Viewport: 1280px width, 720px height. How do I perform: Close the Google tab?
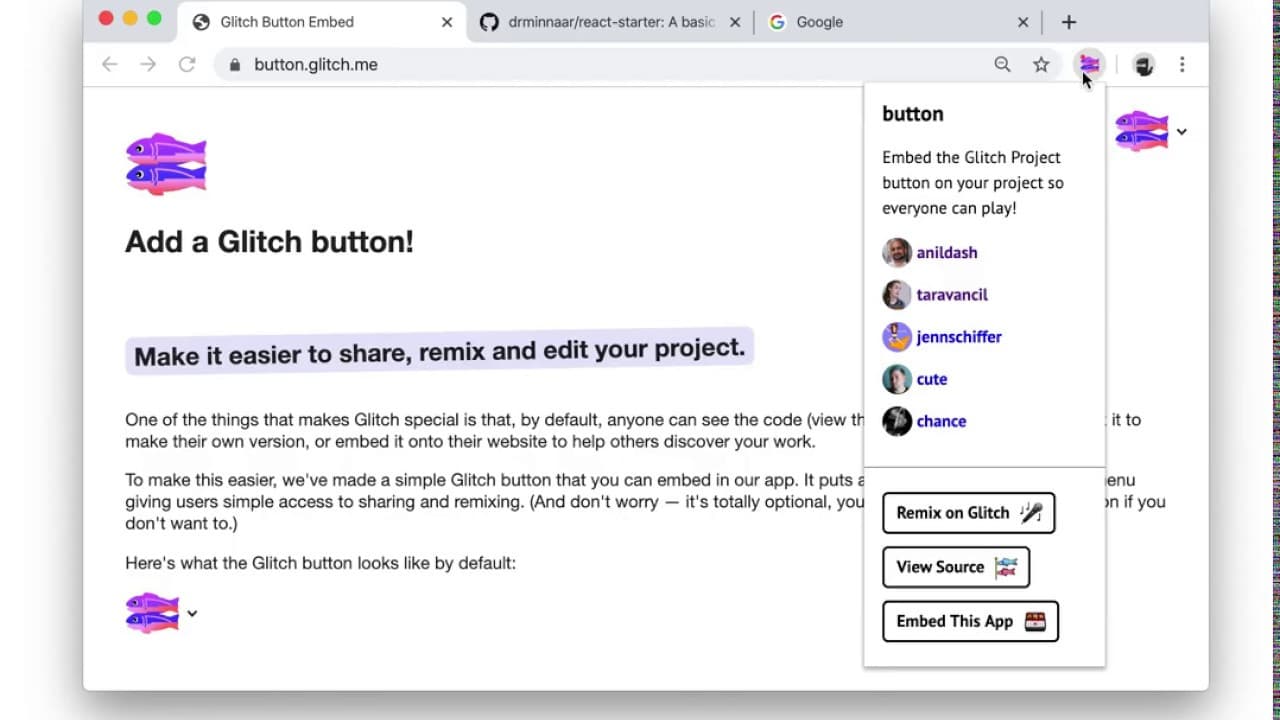(1023, 22)
